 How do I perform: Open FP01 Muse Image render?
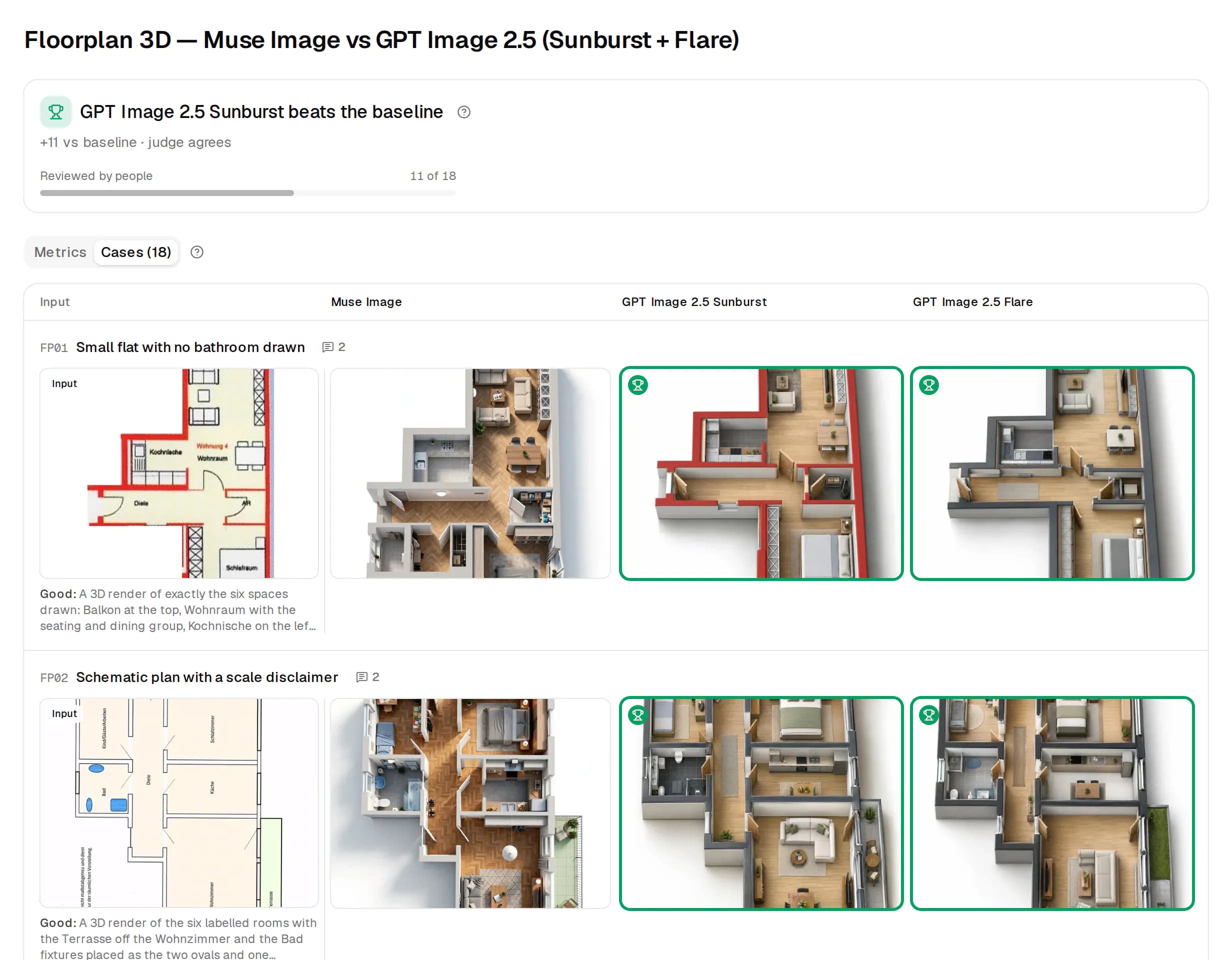(x=470, y=473)
